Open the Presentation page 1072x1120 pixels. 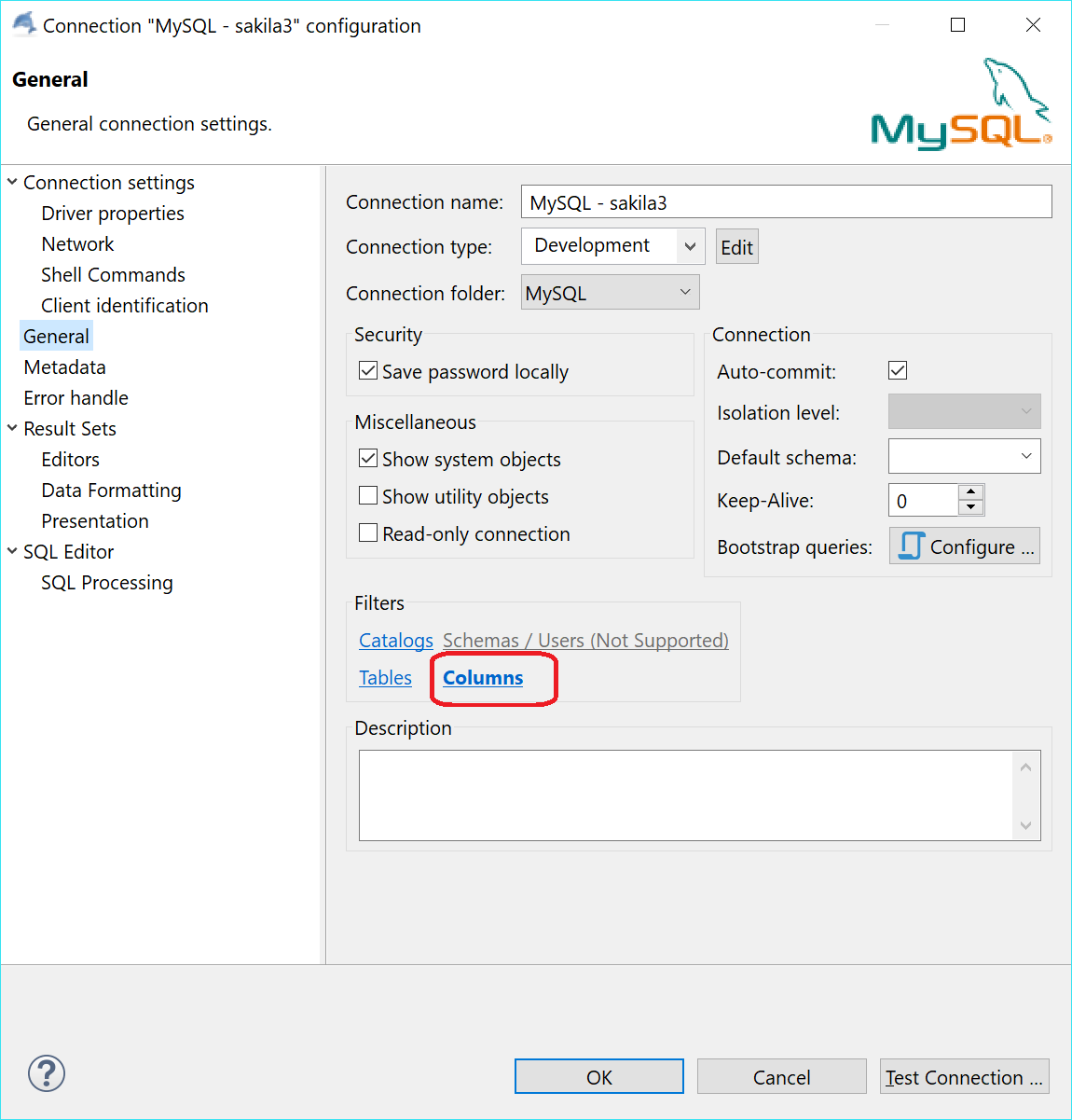[95, 521]
